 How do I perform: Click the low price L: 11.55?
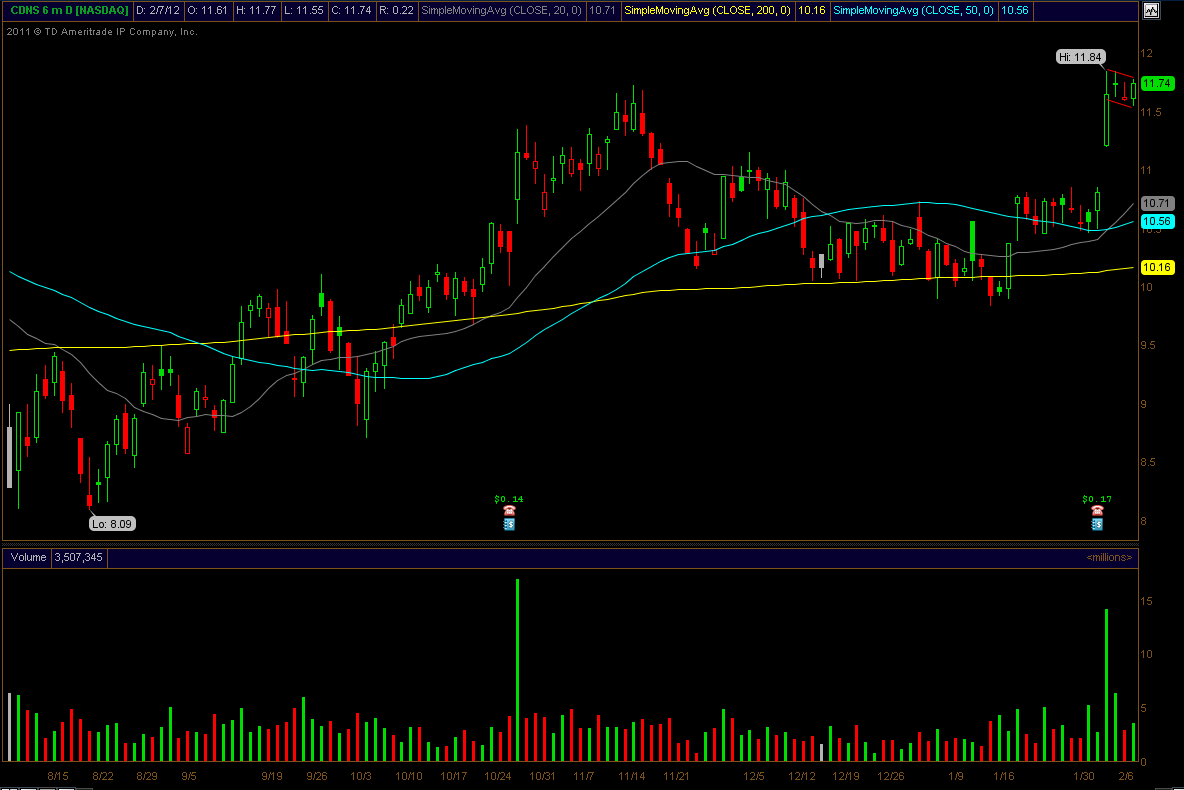(x=304, y=11)
